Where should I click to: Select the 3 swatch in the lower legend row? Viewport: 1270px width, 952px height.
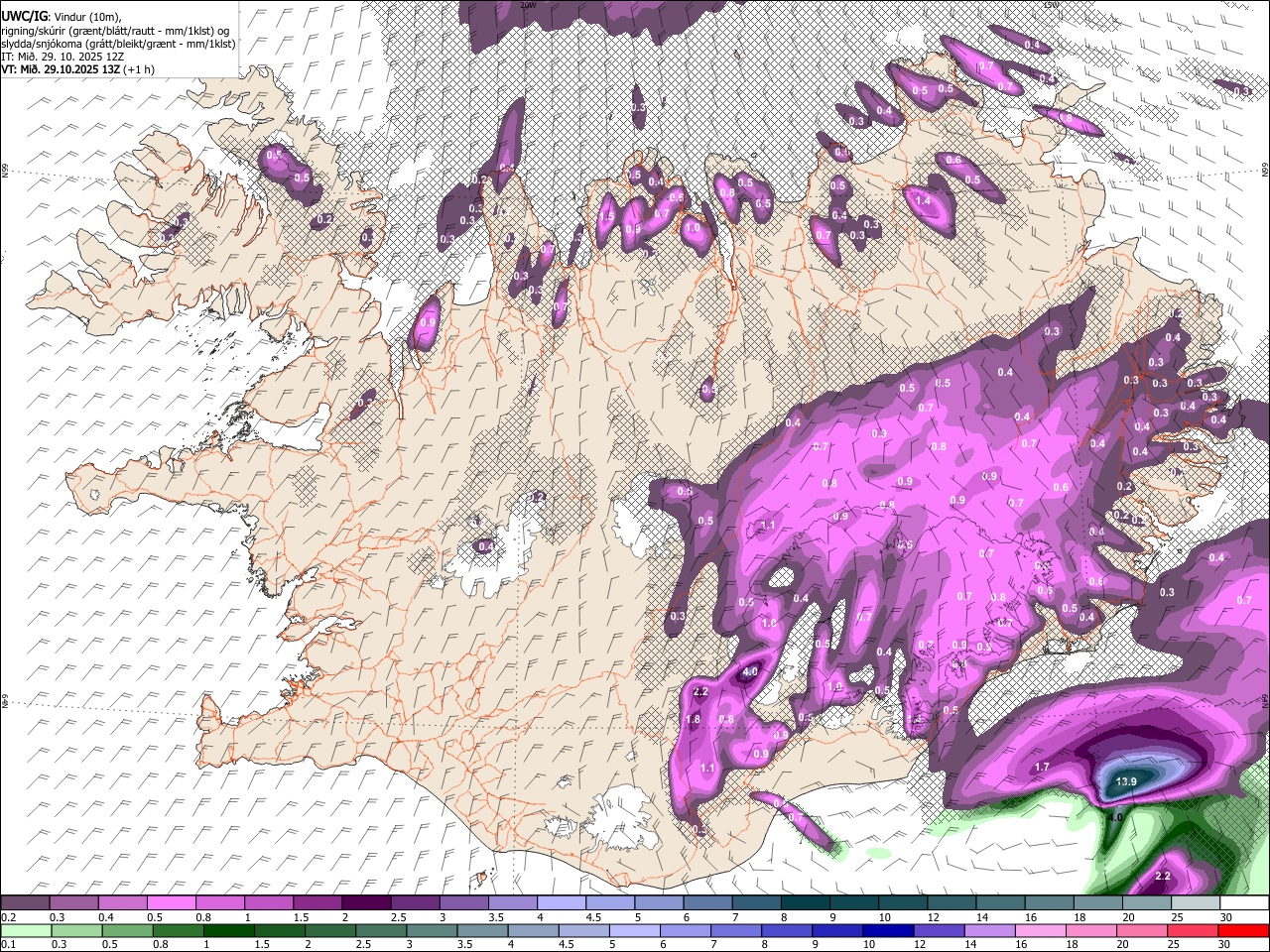click(432, 931)
